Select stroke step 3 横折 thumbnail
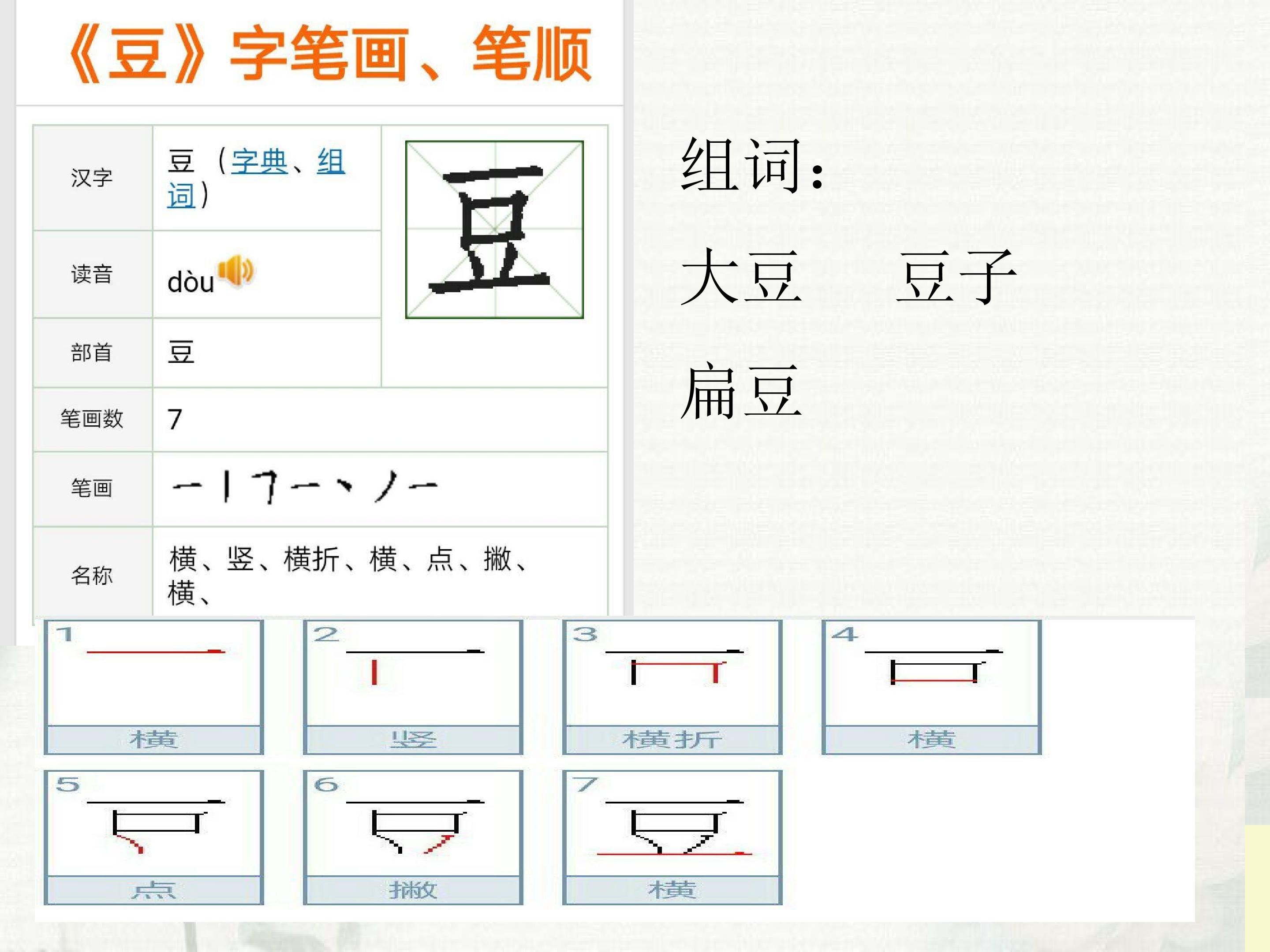Image resolution: width=1270 pixels, height=952 pixels. point(672,687)
